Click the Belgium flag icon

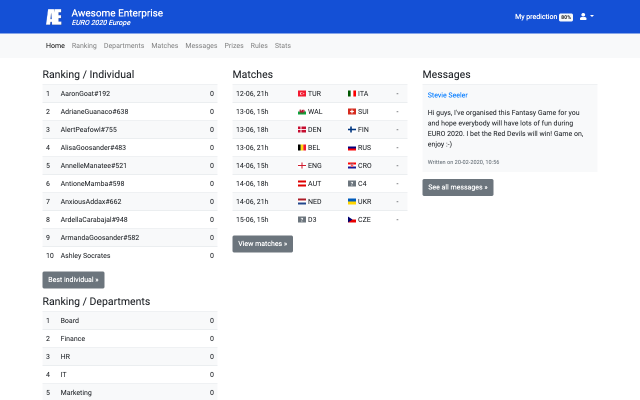tap(302, 147)
